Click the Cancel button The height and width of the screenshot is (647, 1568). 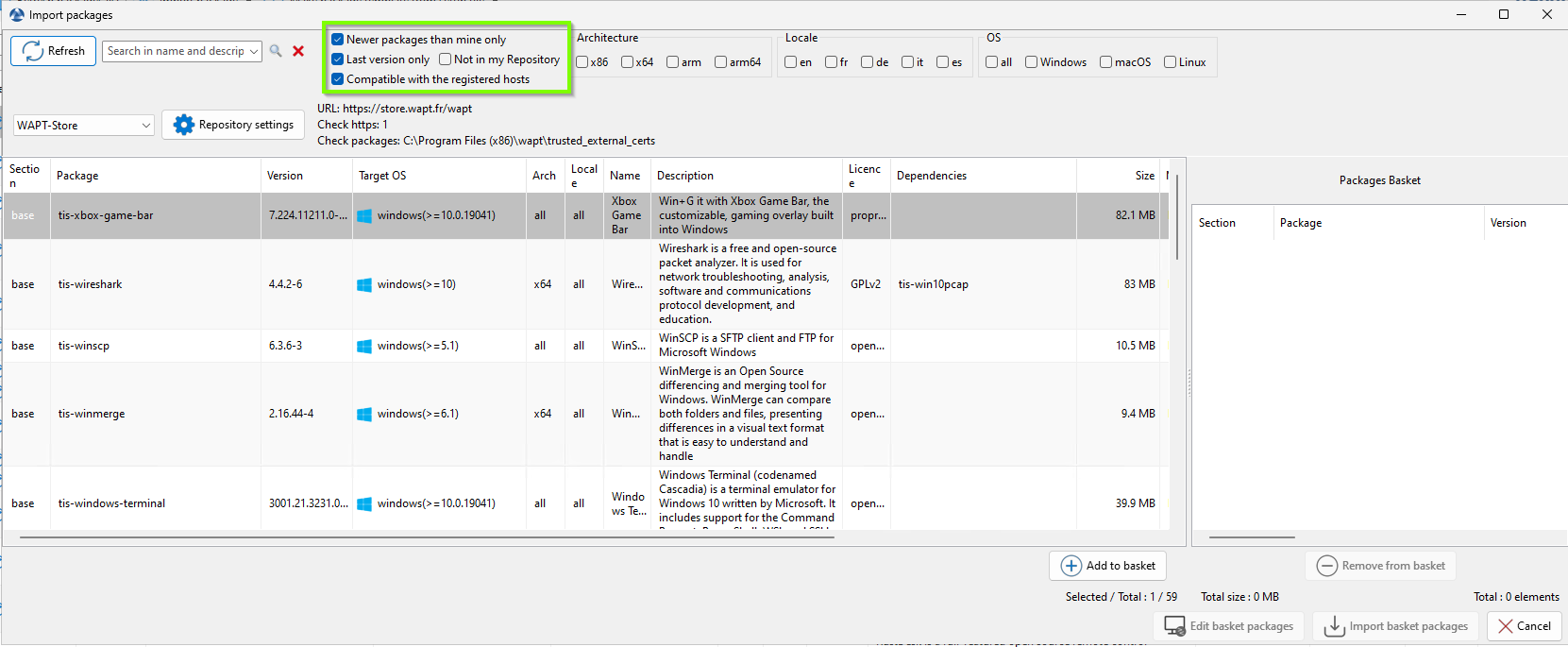click(1525, 626)
